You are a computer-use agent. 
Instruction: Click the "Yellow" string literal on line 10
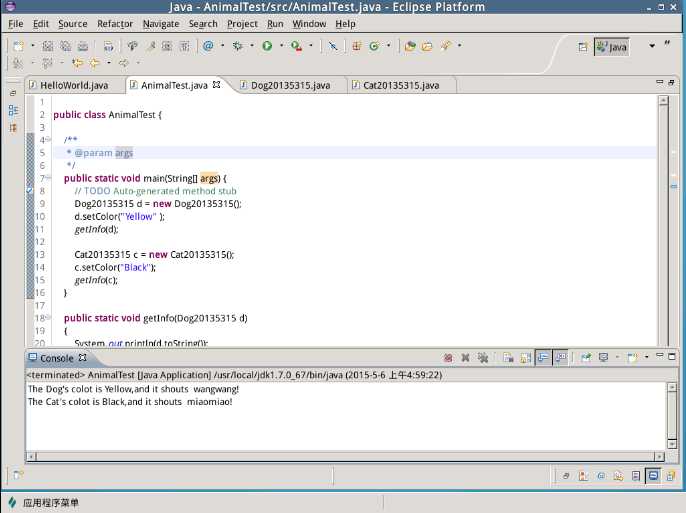tap(138, 216)
